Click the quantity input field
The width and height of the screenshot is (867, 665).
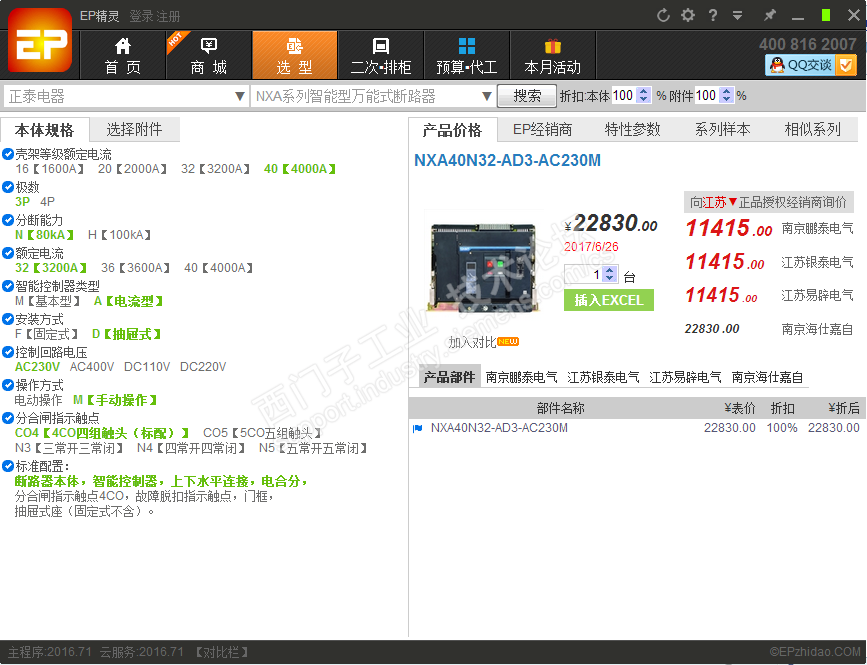pyautogui.click(x=583, y=274)
